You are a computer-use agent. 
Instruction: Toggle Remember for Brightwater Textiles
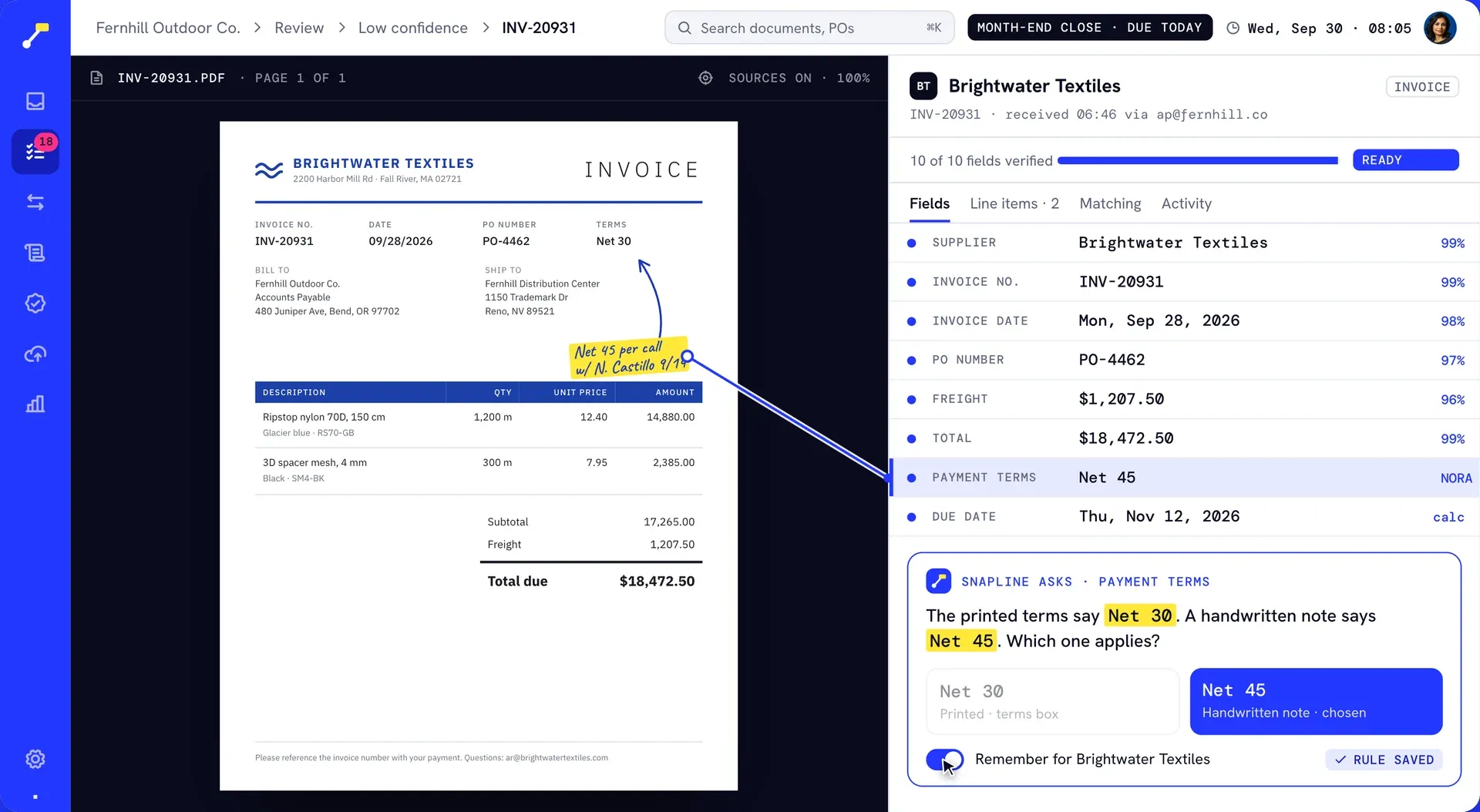coord(945,760)
